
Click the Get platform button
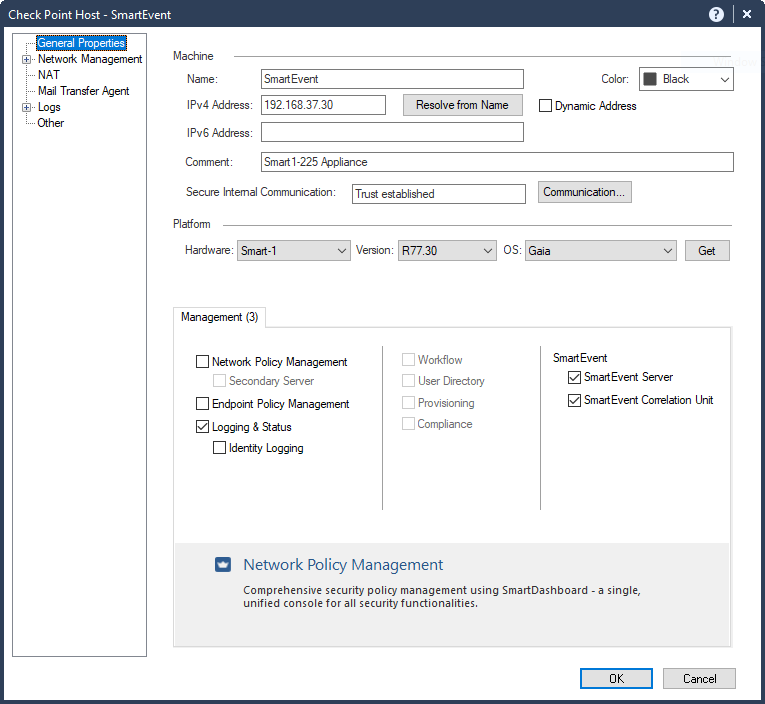coord(707,251)
